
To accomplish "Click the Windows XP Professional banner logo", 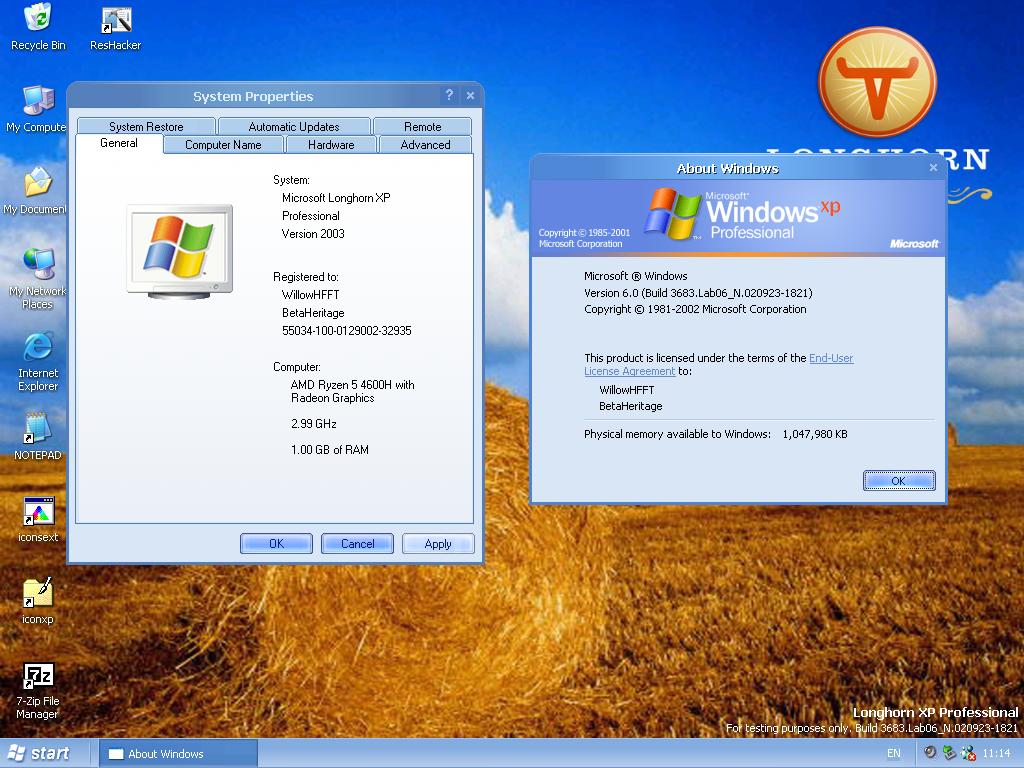I will [741, 214].
